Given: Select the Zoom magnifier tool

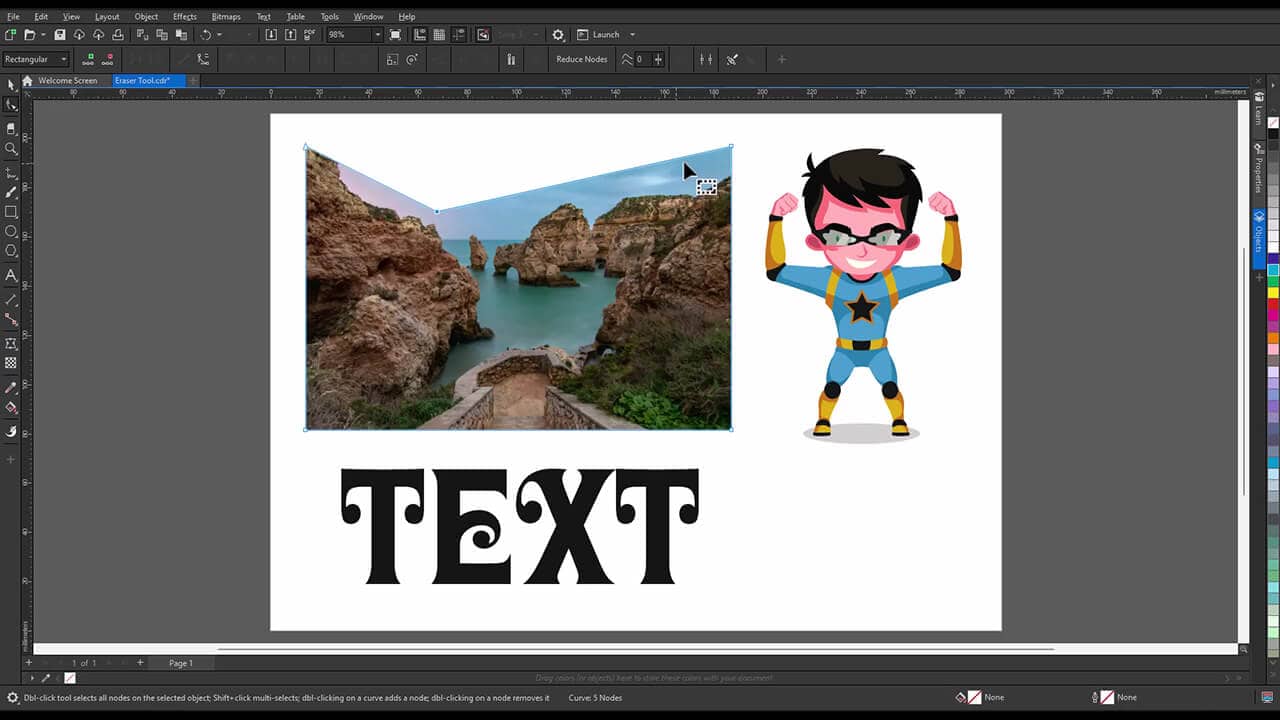Looking at the screenshot, I should tap(11, 148).
